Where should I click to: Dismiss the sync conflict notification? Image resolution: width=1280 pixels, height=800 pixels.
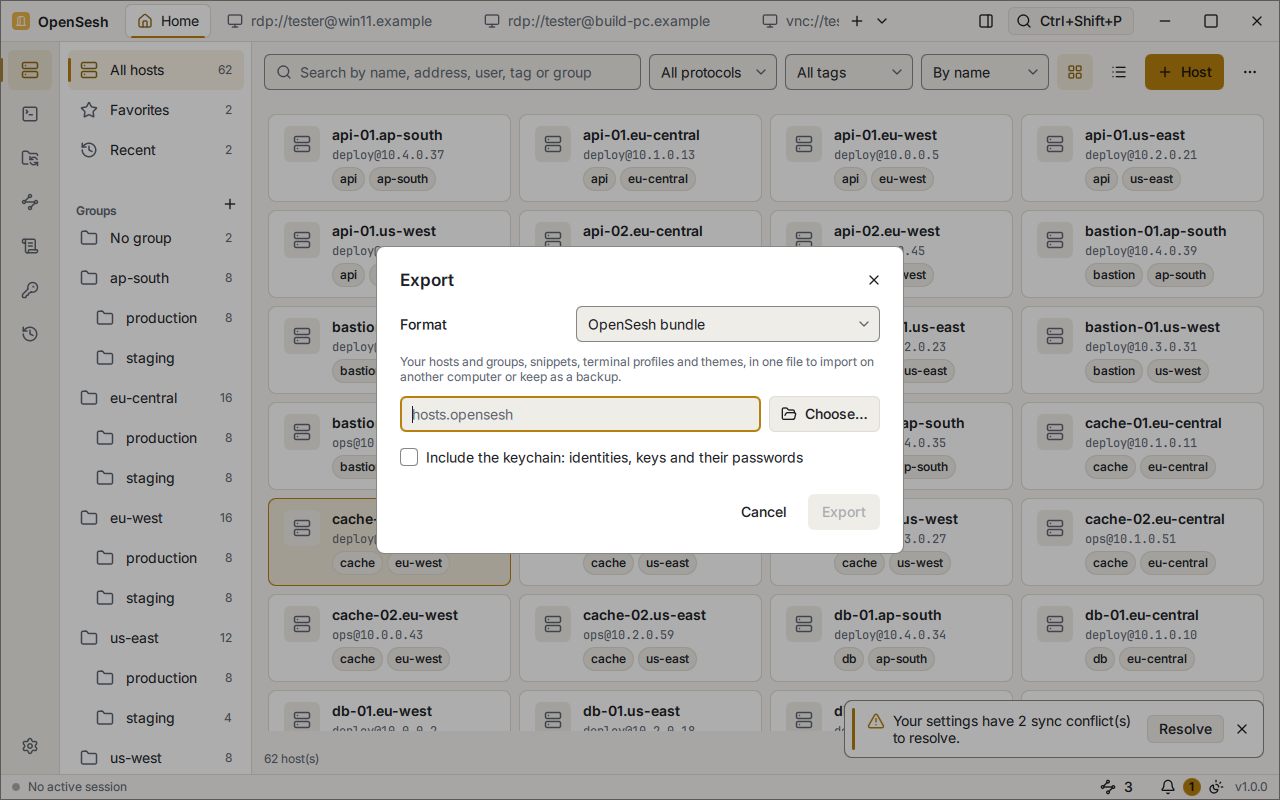[1242, 729]
